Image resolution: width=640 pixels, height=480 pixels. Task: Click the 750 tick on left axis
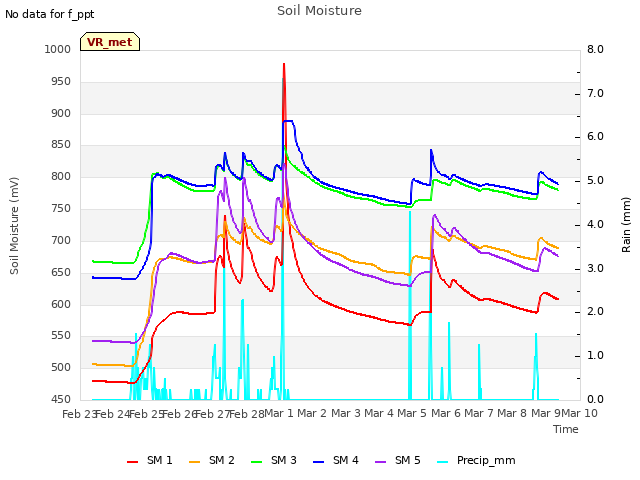pos(61,208)
